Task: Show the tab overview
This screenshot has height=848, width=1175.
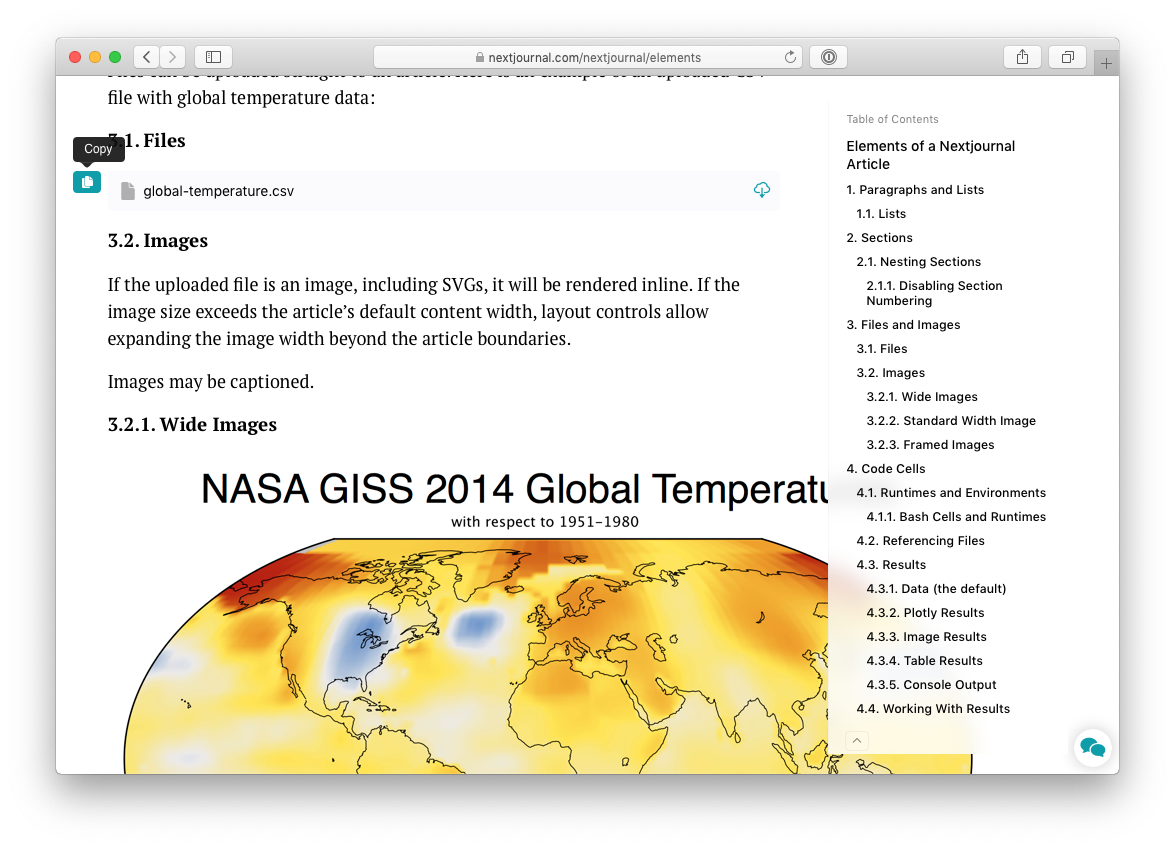Action: point(1068,57)
